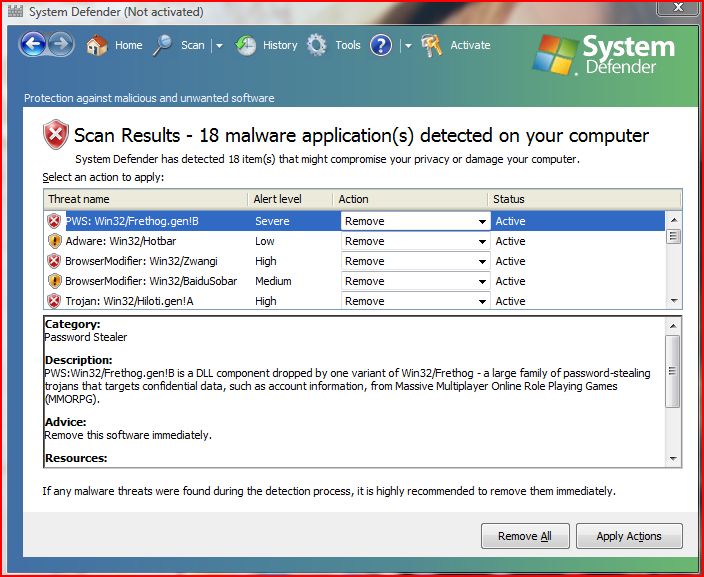This screenshot has width=704, height=577.
Task: Select the BrowserModifier: Win32/BaiduSobar row
Action: pyautogui.click(x=355, y=281)
